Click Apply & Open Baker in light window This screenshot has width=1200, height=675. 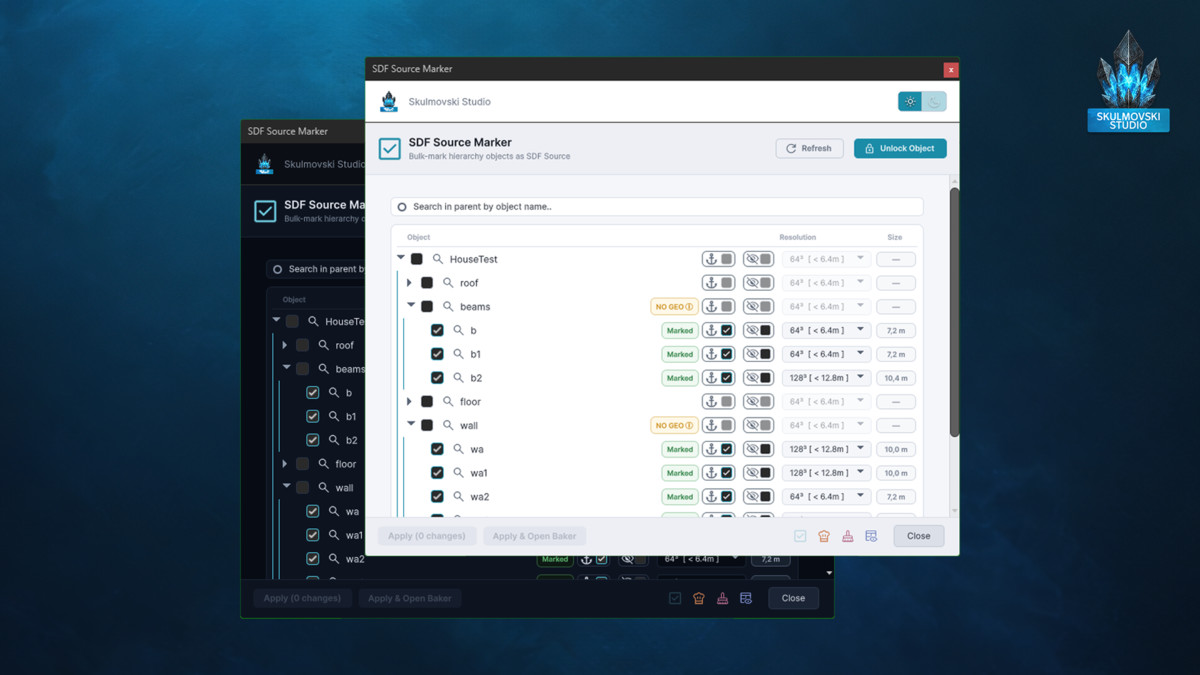tap(534, 536)
